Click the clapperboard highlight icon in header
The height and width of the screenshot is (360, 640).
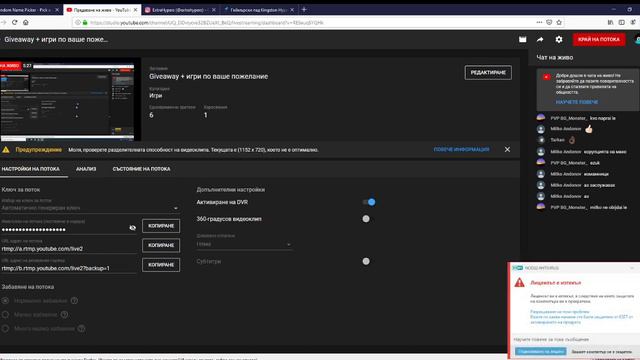522,40
